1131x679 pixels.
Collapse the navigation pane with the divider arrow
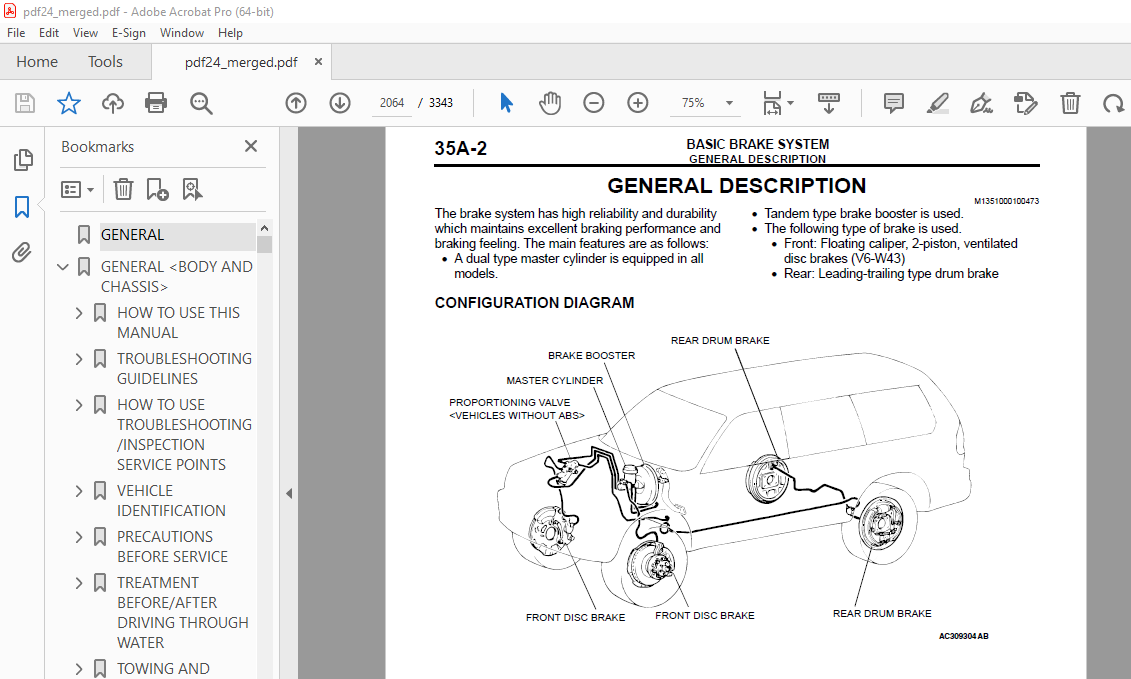pyautogui.click(x=289, y=493)
